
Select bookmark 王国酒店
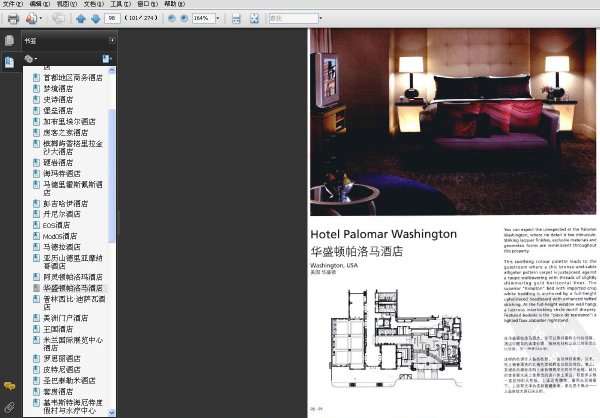coord(58,329)
